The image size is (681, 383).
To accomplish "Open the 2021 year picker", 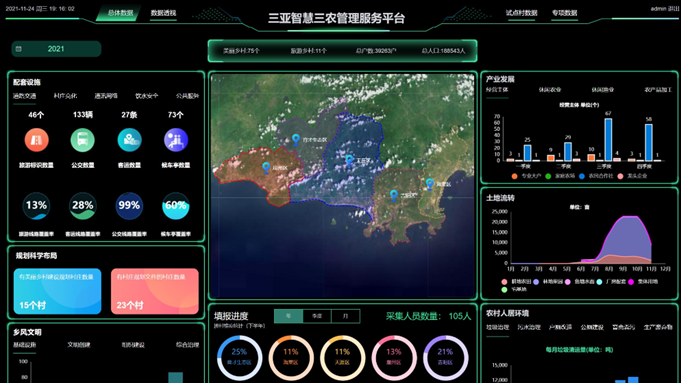I will click(x=56, y=49).
